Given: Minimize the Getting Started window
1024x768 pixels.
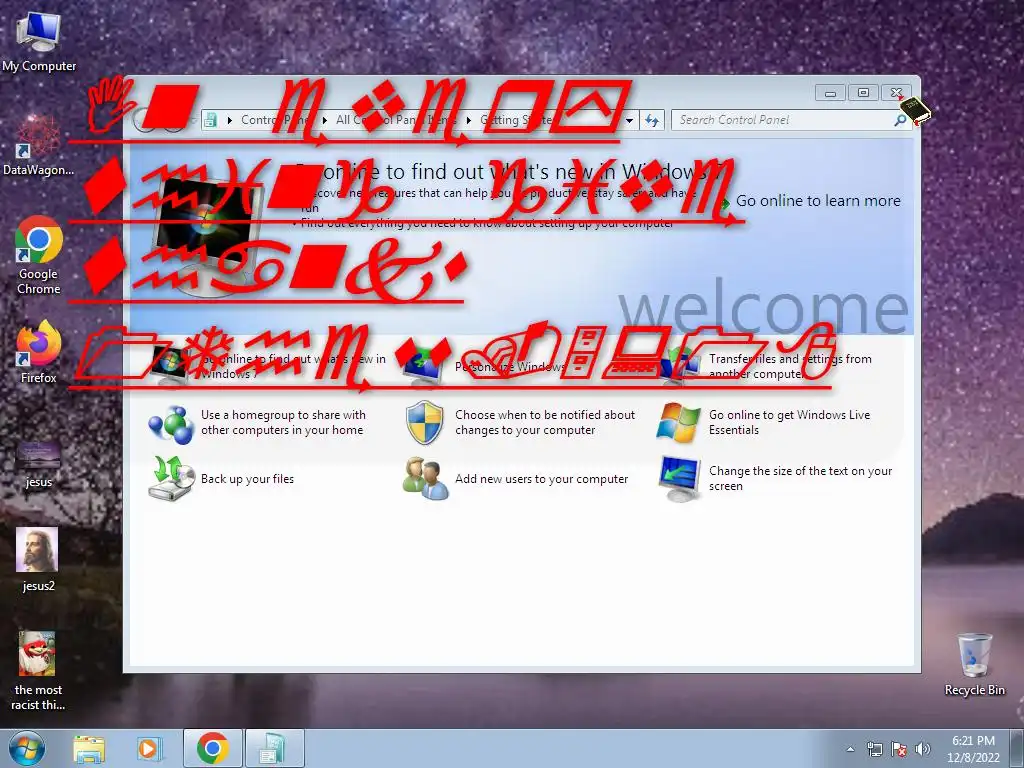Looking at the screenshot, I should (830, 93).
